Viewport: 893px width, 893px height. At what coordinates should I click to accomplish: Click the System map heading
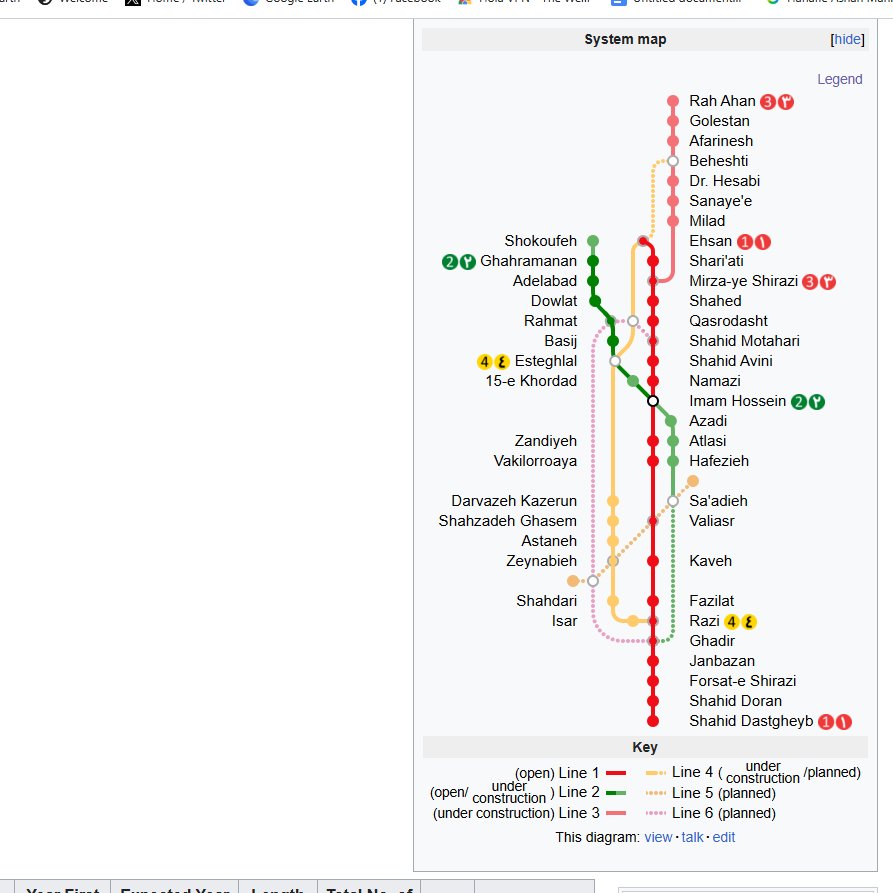point(625,39)
